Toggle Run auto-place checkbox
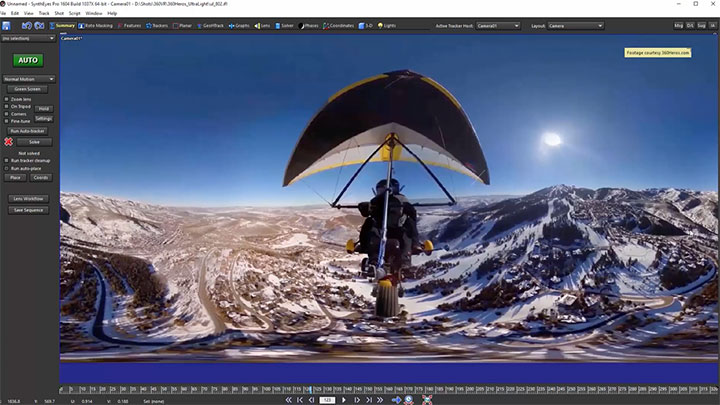Screen dimensions: 720x405 (x=6, y=169)
